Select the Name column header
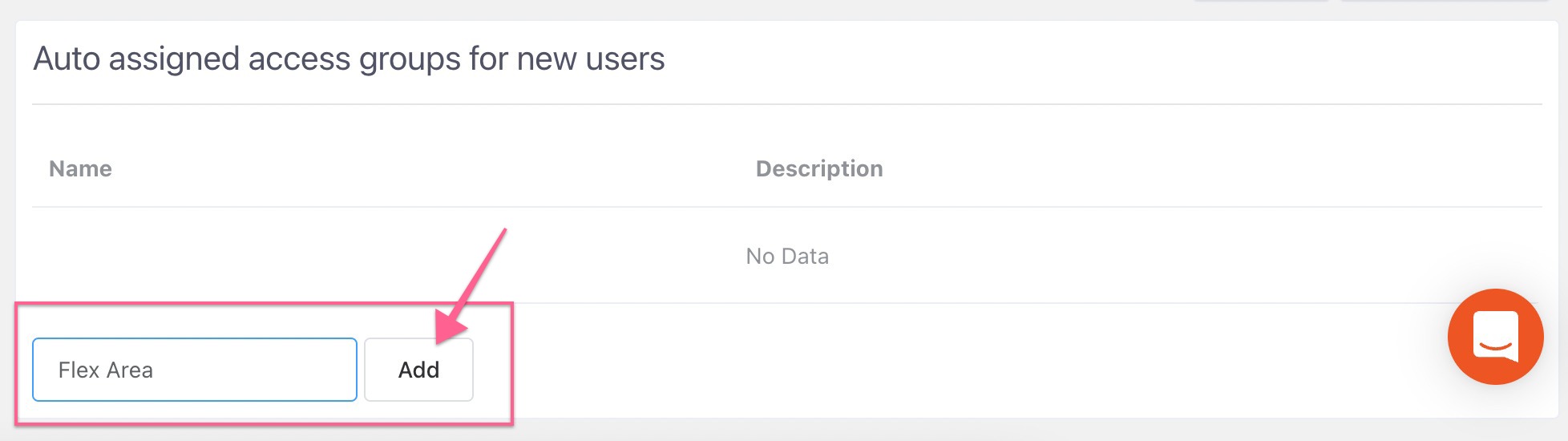This screenshot has width=1568, height=441. [x=80, y=168]
